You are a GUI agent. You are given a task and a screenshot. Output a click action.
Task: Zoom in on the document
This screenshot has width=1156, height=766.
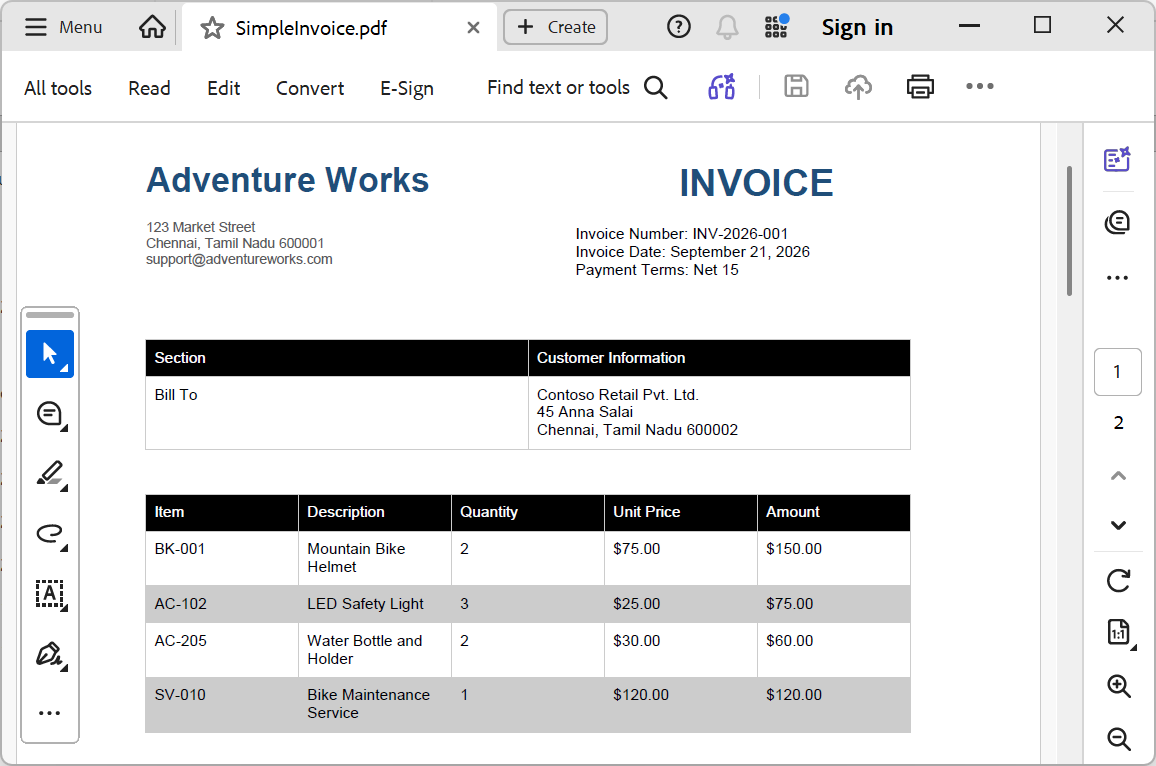pyautogui.click(x=1119, y=686)
